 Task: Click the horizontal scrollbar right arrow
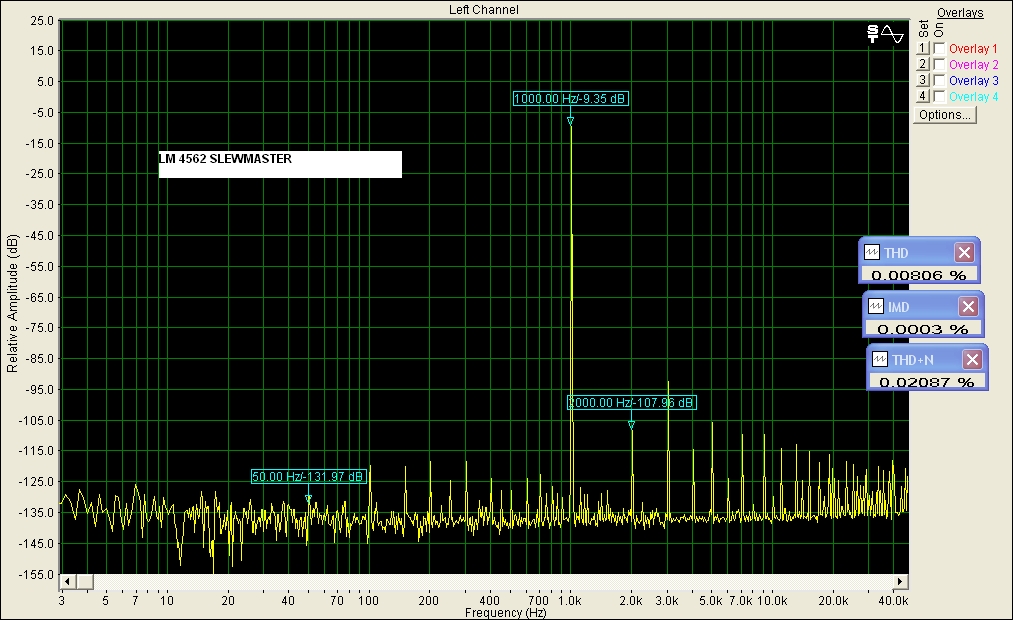pos(899,581)
